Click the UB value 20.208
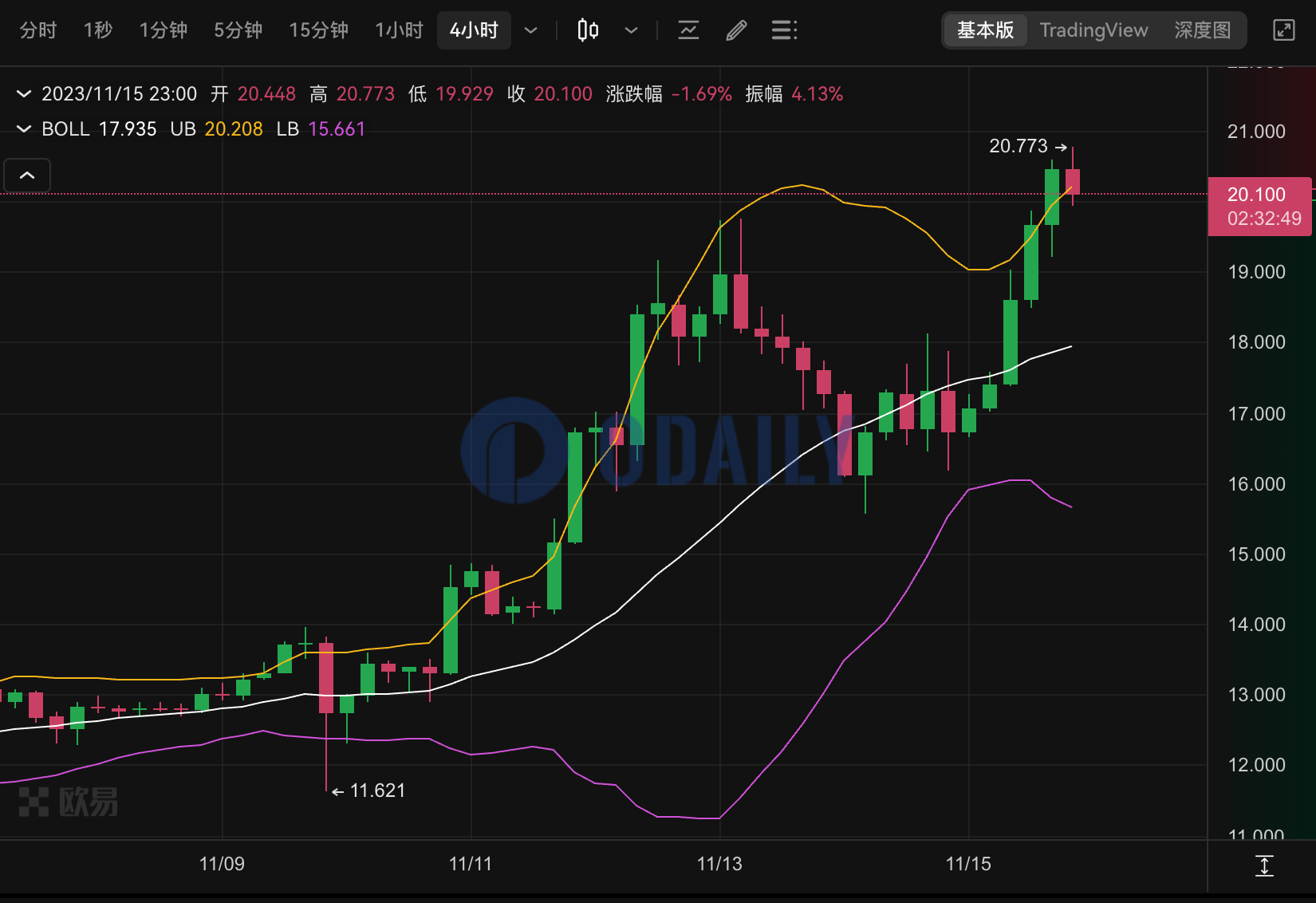 pyautogui.click(x=234, y=129)
